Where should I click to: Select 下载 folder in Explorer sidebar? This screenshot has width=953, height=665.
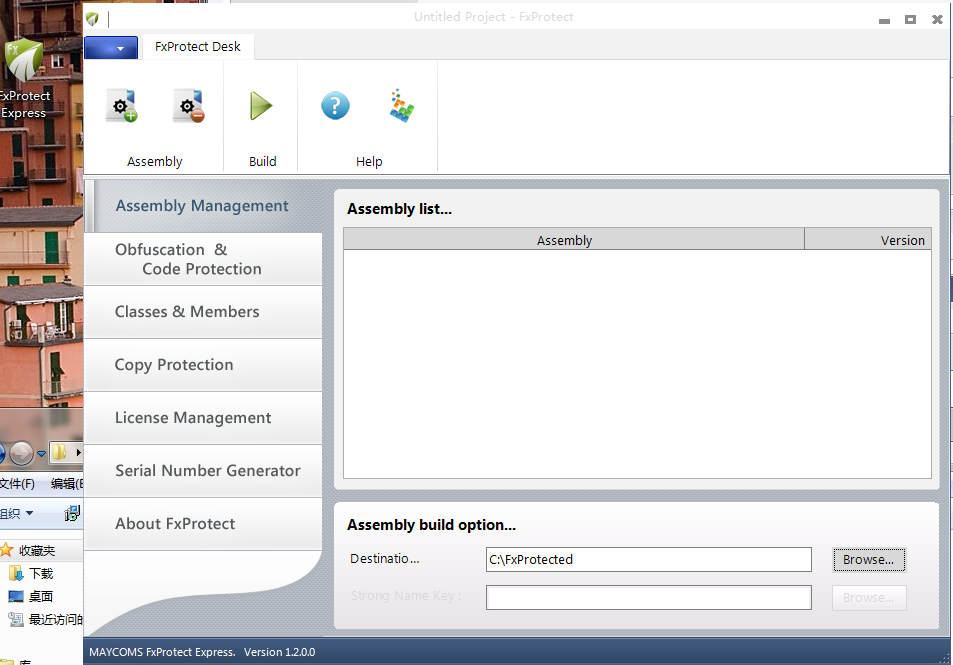pos(32,573)
